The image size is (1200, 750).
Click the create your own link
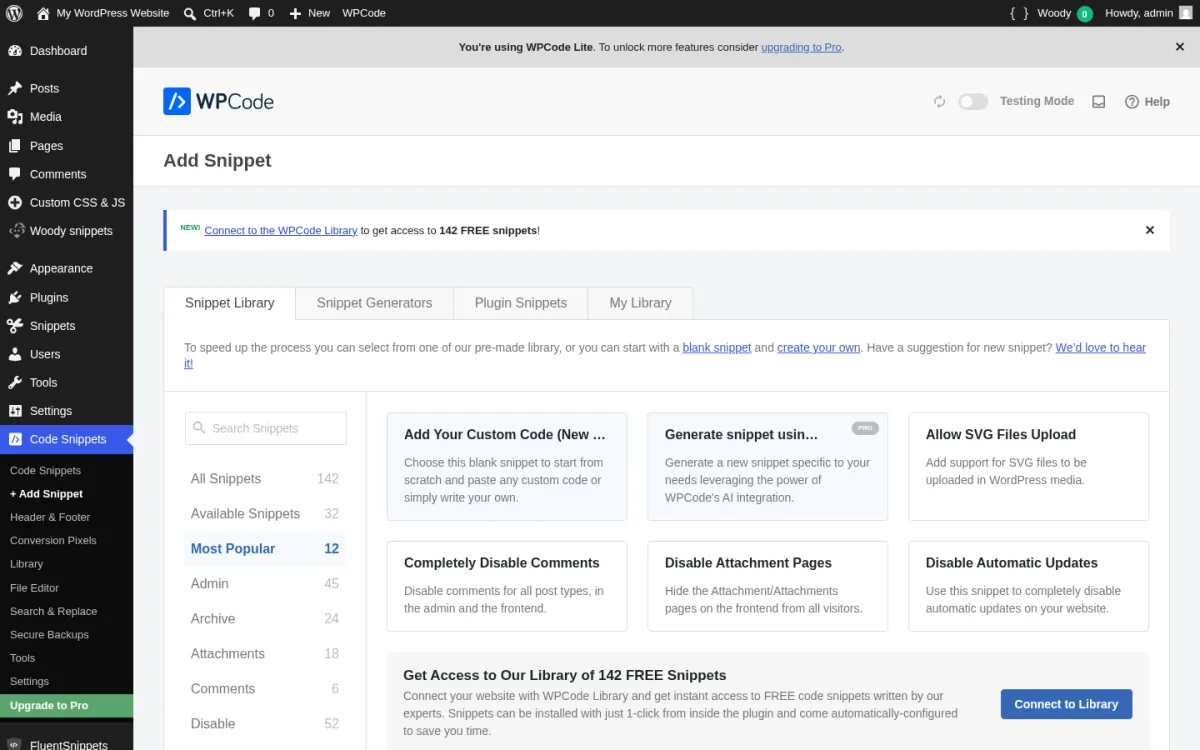click(x=819, y=348)
